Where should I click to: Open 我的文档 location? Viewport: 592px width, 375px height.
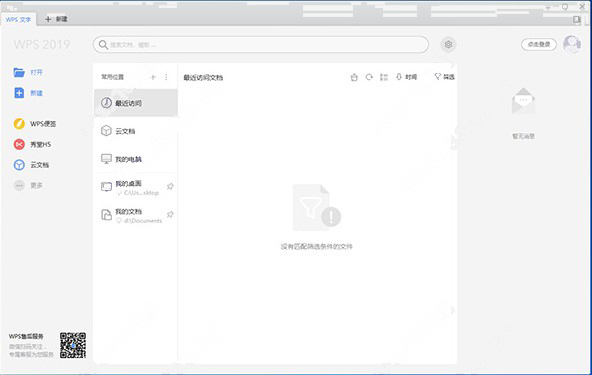[136, 215]
